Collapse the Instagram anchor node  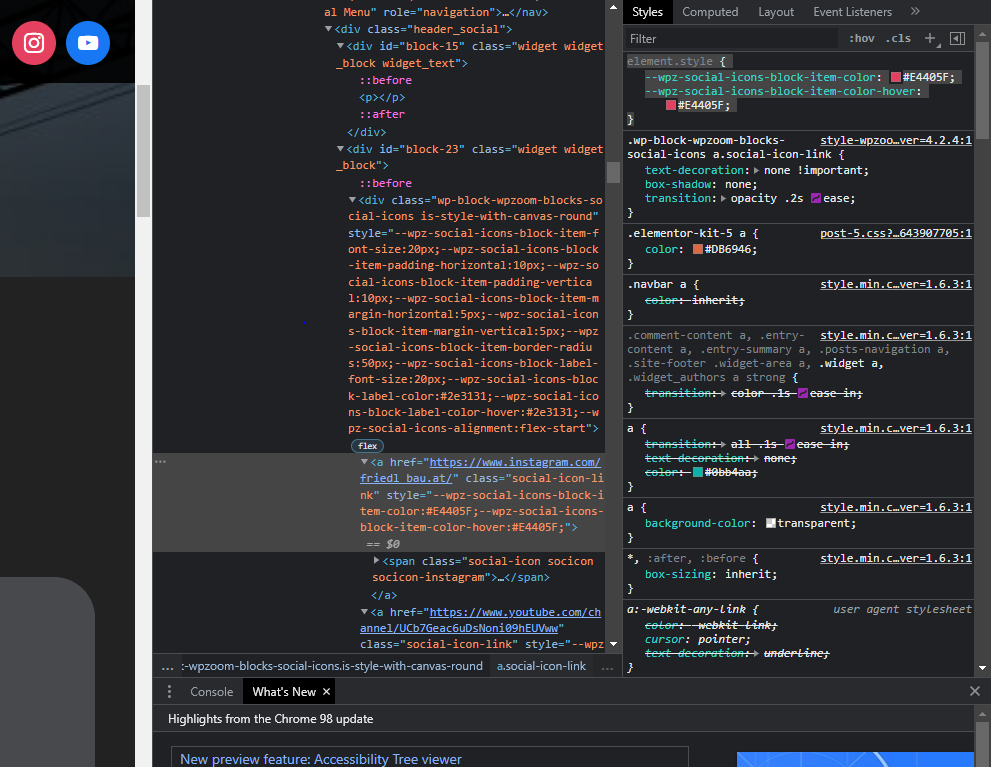[x=364, y=462]
